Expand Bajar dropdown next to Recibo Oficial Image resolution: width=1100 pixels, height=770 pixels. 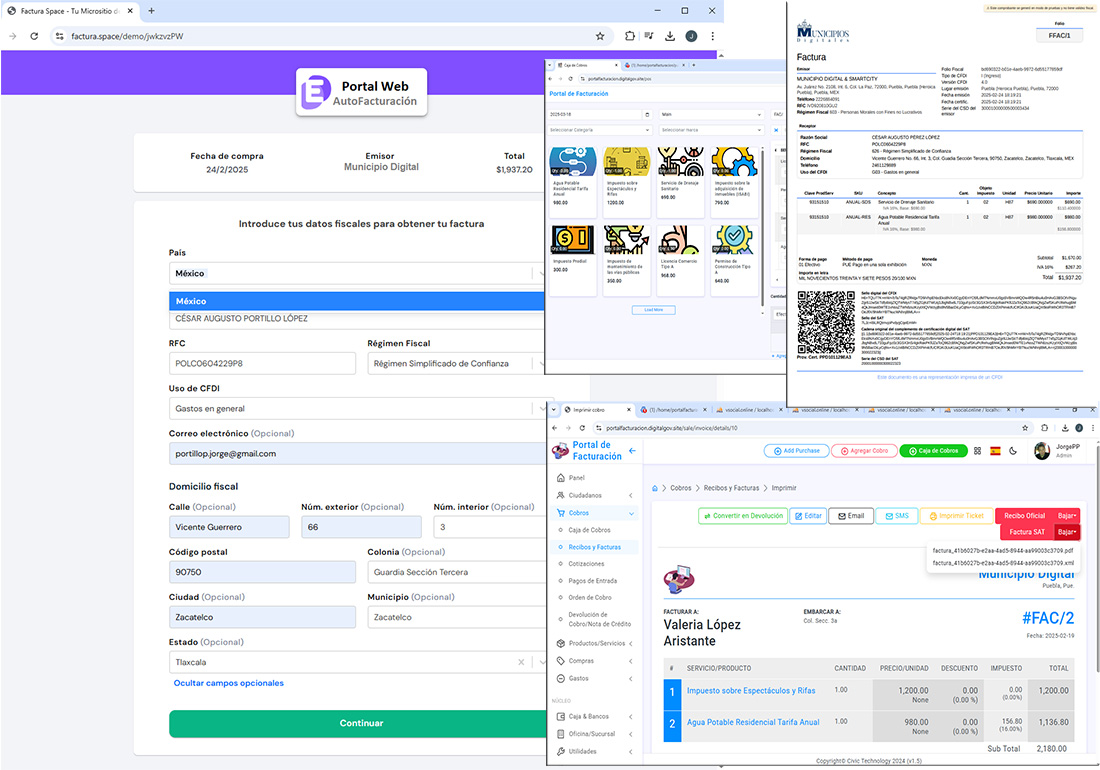point(1067,515)
